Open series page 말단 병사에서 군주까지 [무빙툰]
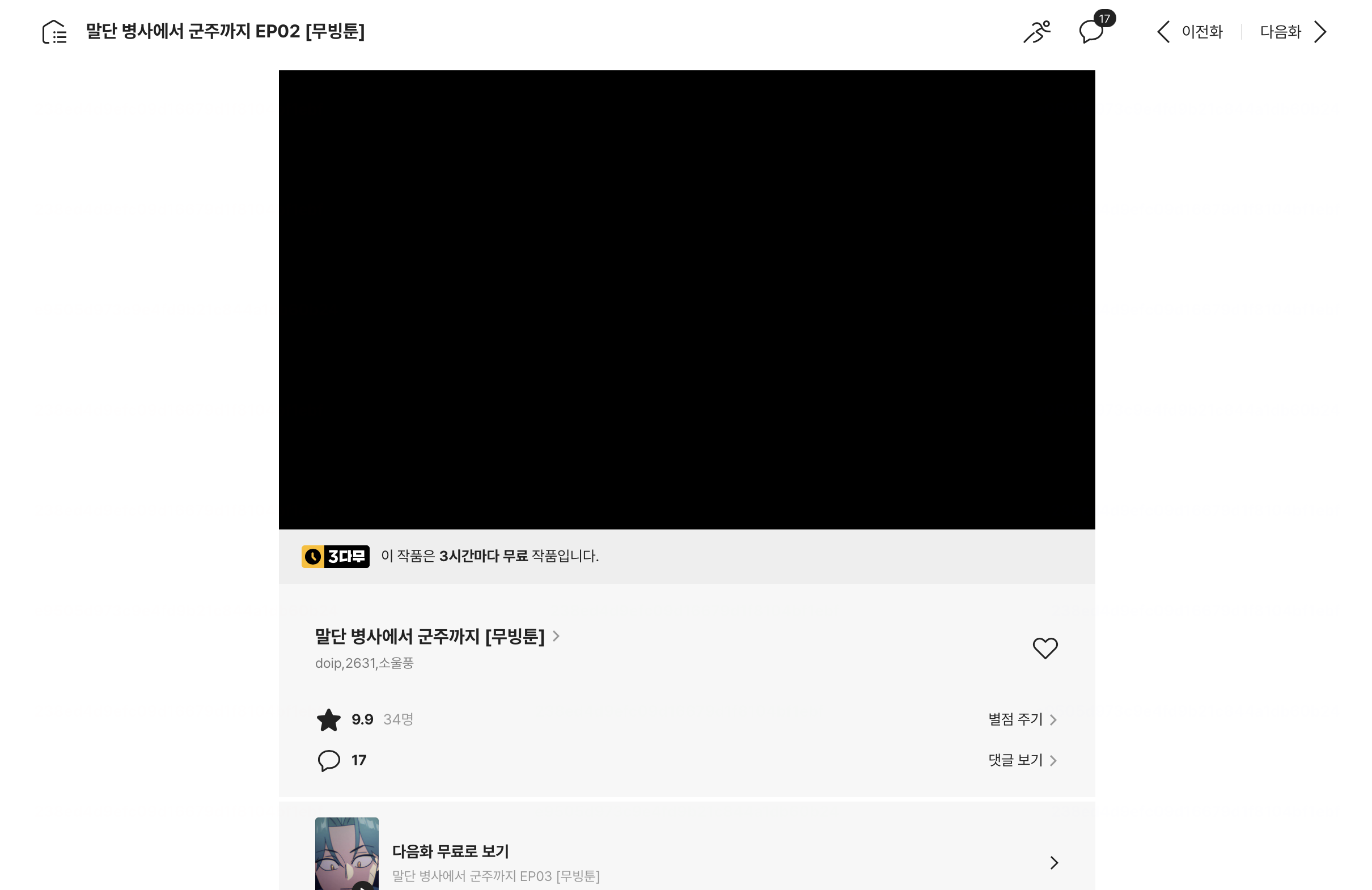 click(x=430, y=637)
